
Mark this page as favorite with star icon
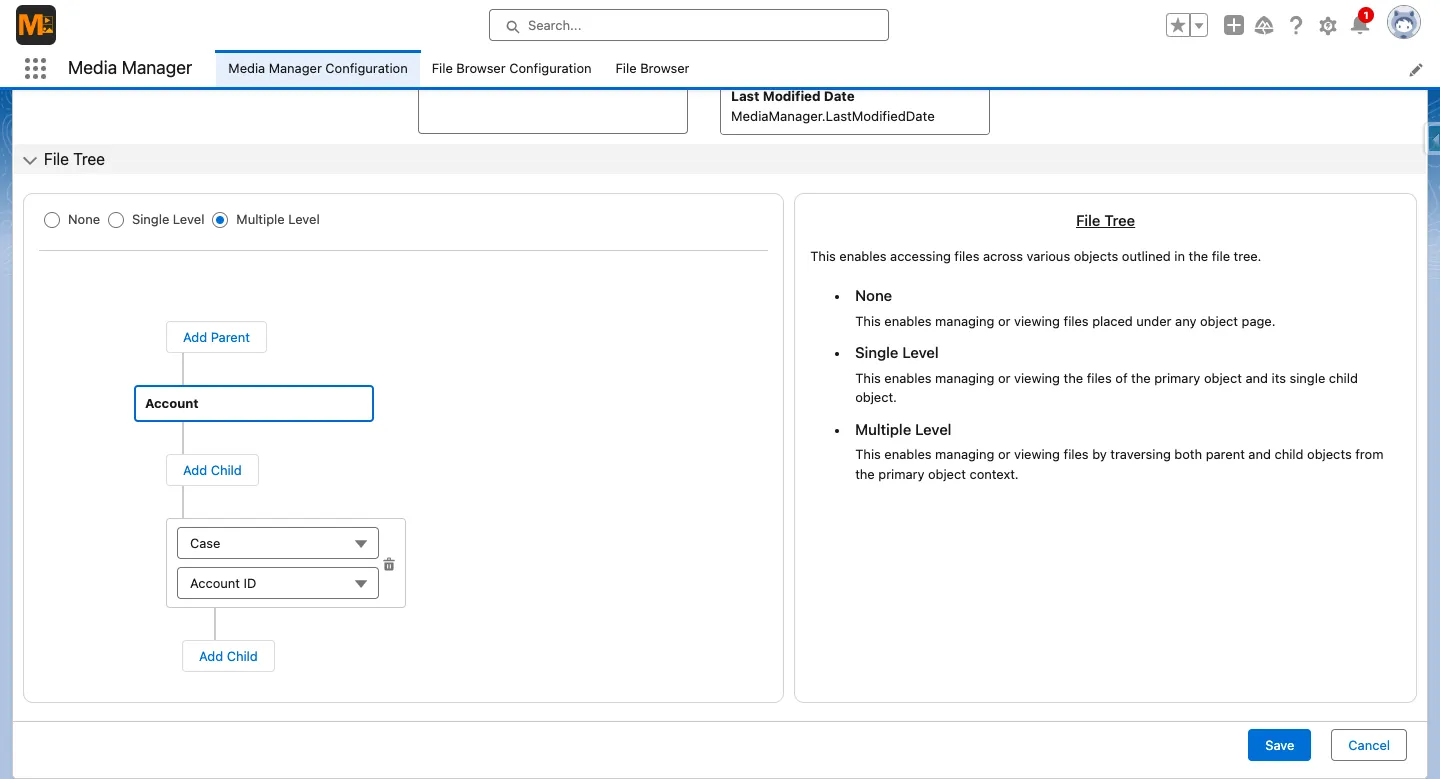click(x=1177, y=24)
